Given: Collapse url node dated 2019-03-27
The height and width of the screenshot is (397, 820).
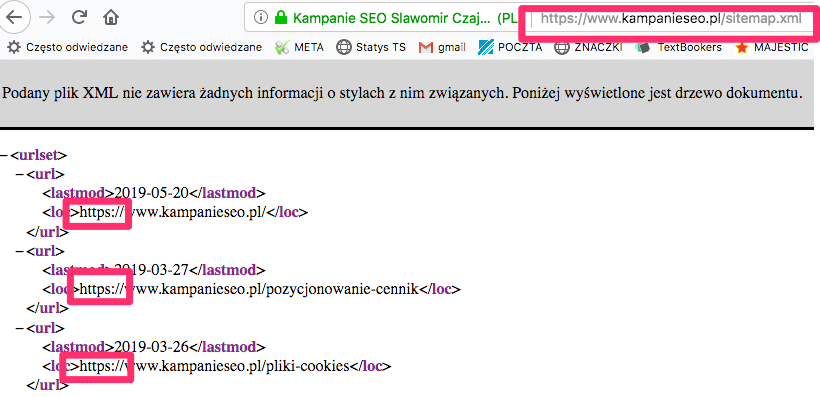Looking at the screenshot, I should (20, 251).
